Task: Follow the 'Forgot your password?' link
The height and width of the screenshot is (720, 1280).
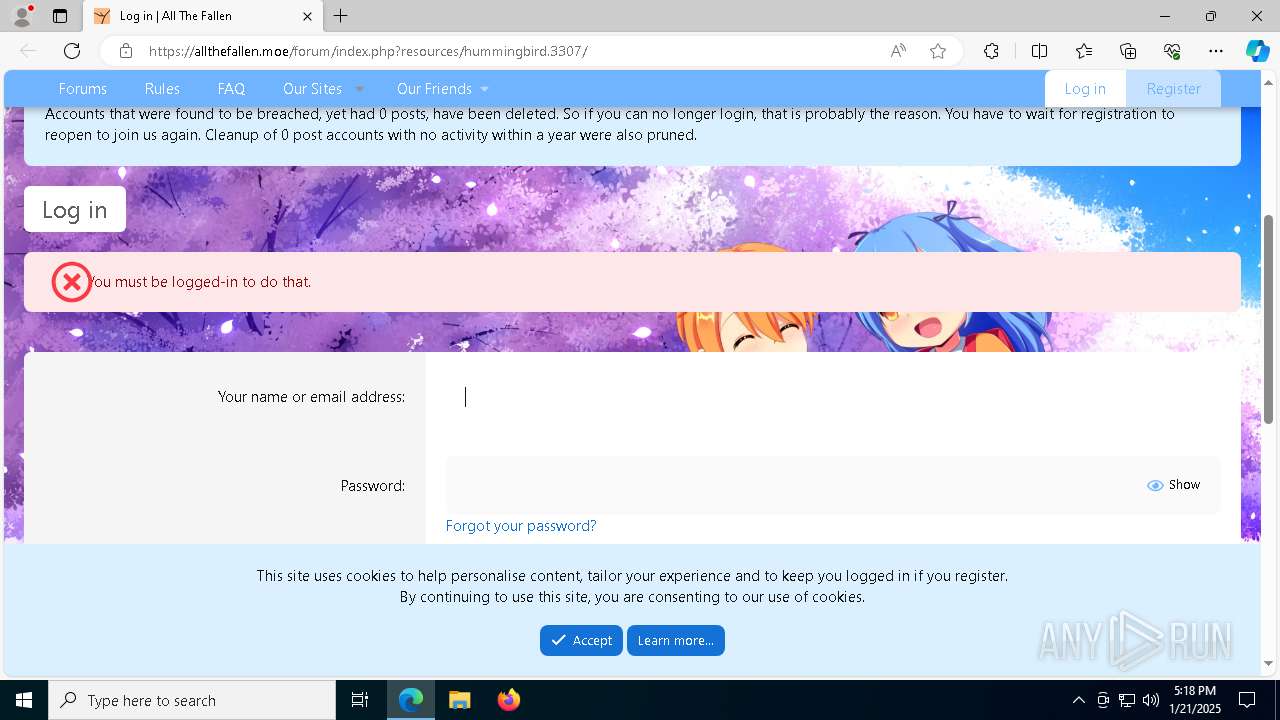Action: coord(521,526)
